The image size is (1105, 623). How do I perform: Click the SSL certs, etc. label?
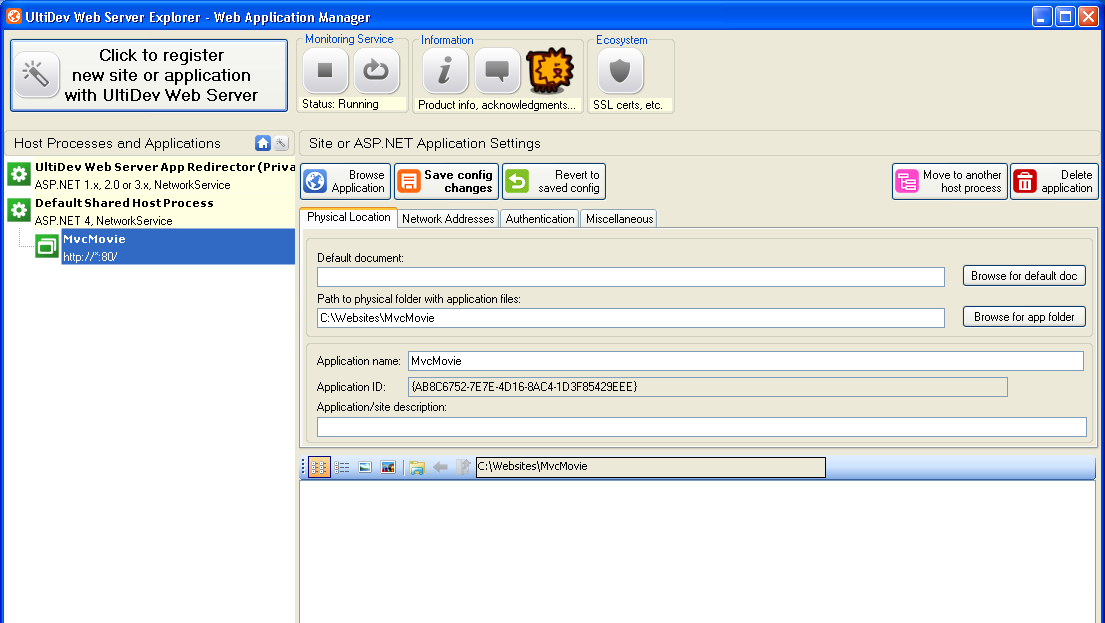tap(628, 105)
